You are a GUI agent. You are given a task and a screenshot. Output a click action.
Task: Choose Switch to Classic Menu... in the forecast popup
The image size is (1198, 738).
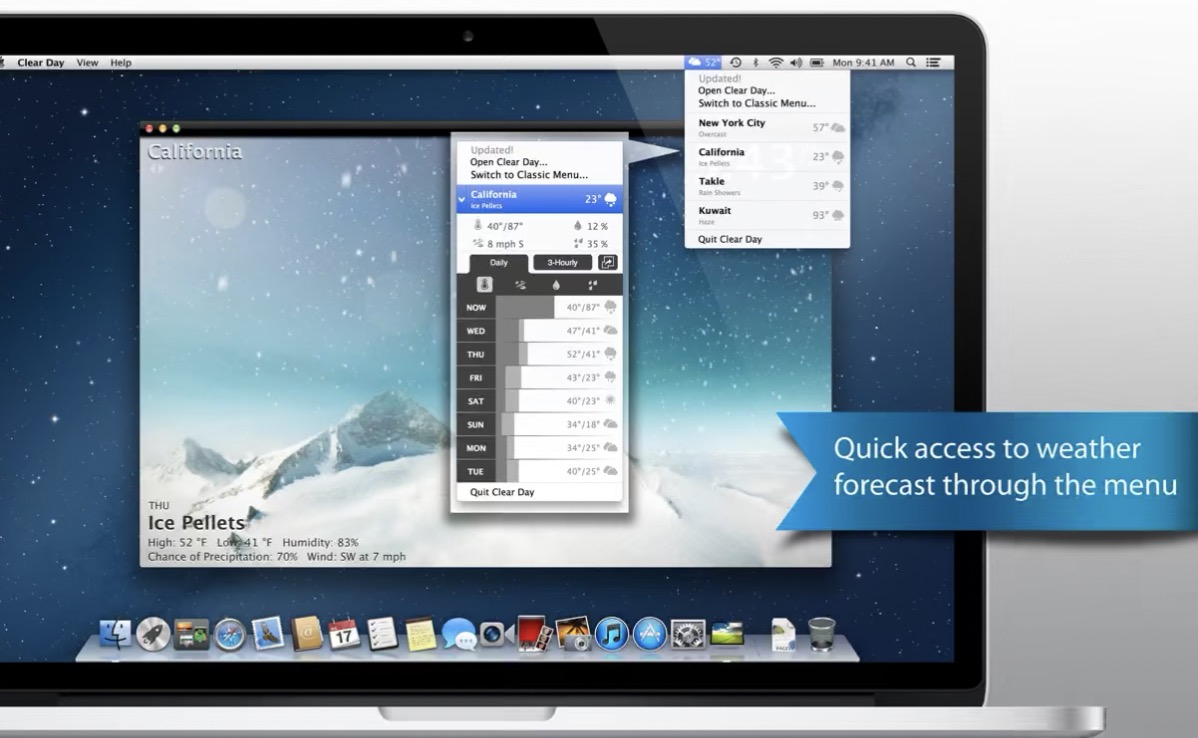[529, 175]
